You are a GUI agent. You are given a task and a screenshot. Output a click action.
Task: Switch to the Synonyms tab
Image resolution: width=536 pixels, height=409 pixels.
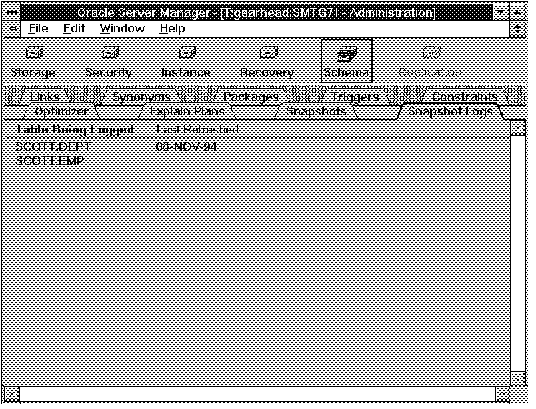[141, 97]
